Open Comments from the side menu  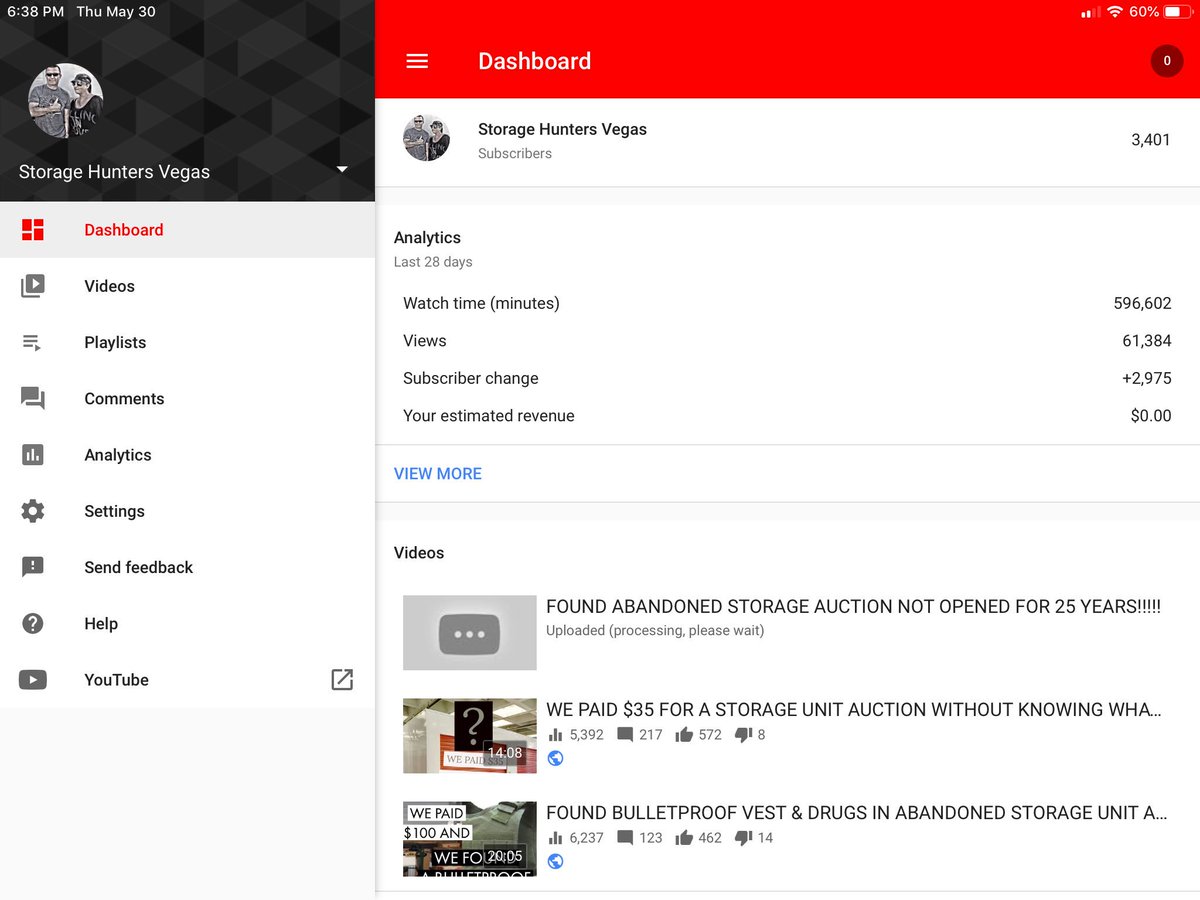[x=187, y=398]
